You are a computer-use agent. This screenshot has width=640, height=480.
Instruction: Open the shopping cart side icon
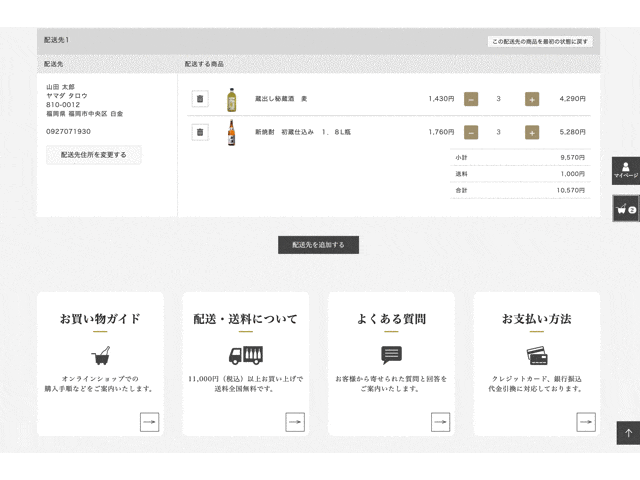pos(626,209)
